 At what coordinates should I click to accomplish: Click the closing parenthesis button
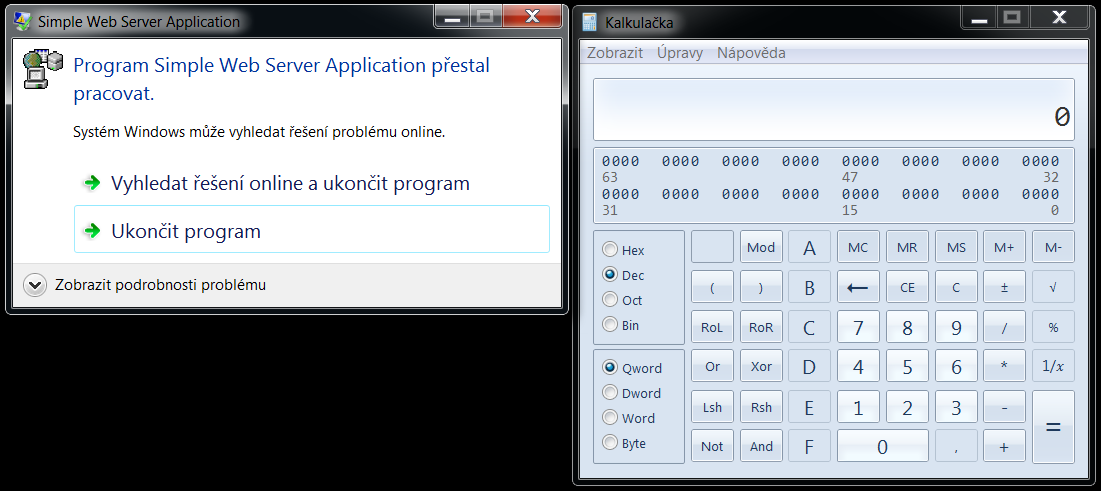click(761, 287)
